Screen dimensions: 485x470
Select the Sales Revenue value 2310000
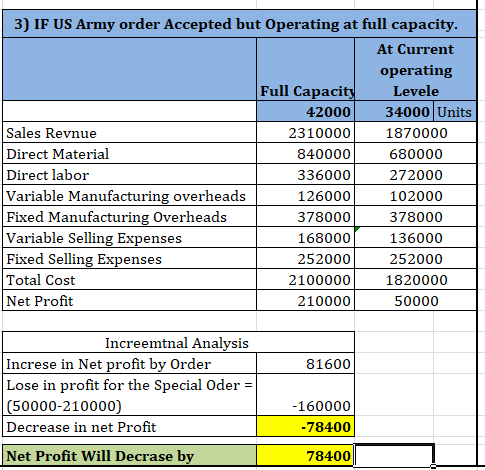(305, 132)
